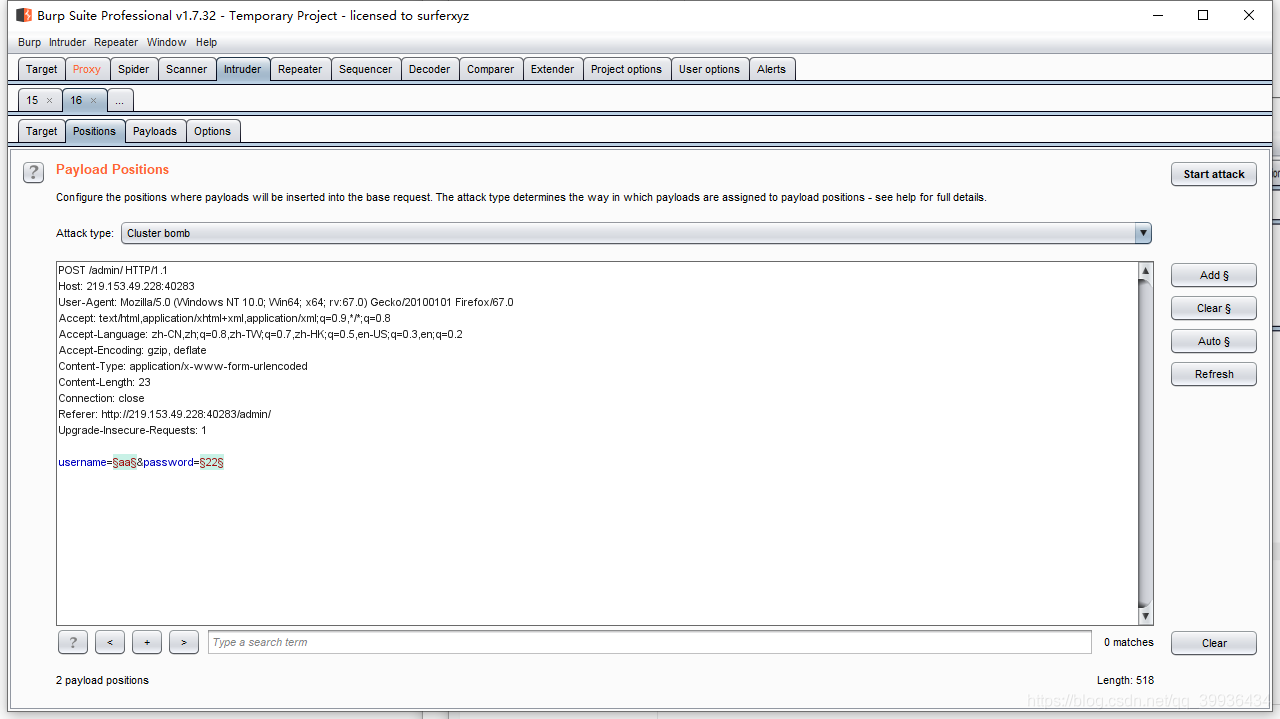Click the Accept-Encoding header line
This screenshot has width=1280, height=719.
[x=132, y=350]
